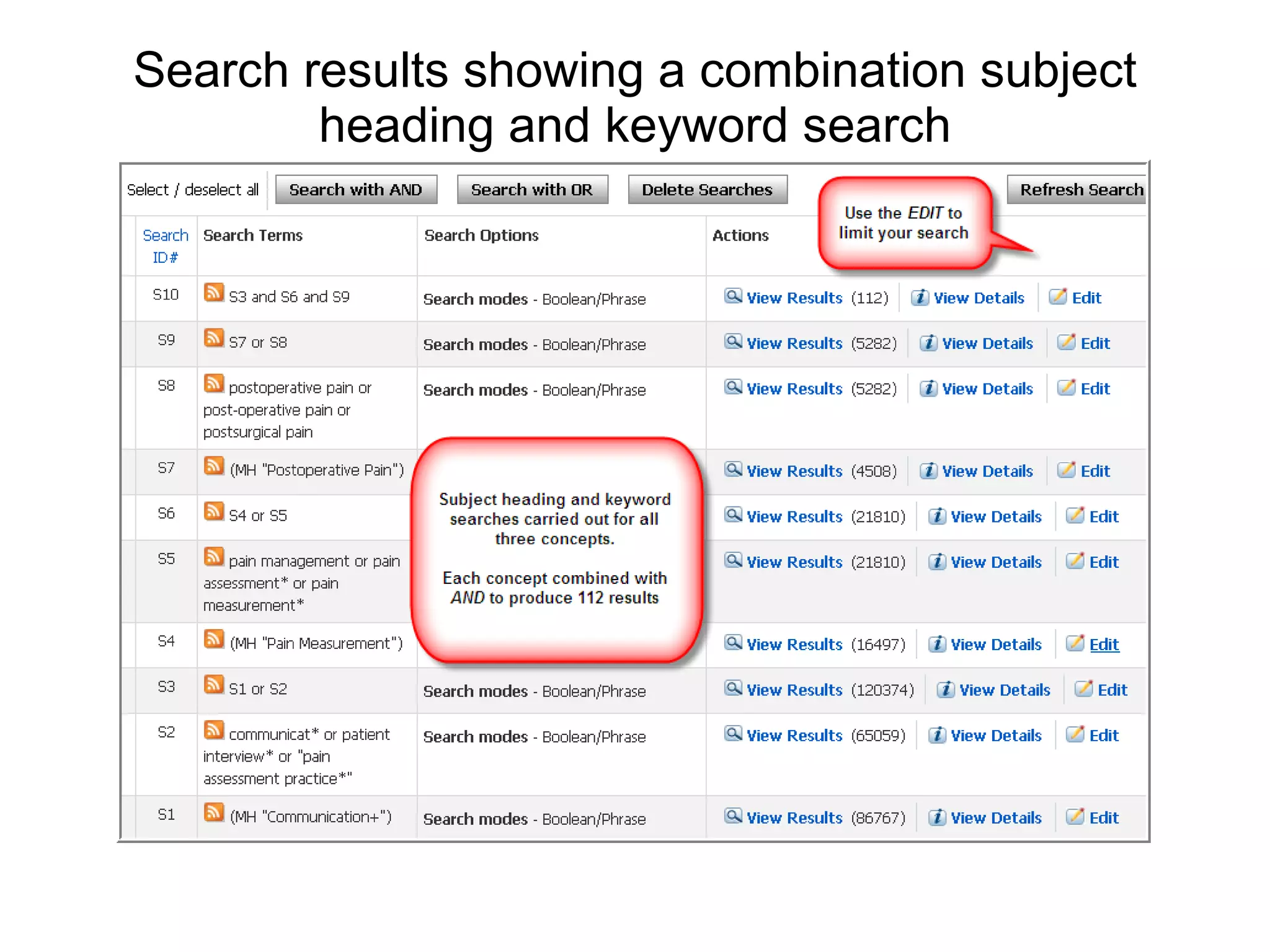The image size is (1270, 952).
Task: Click the search terms text 'S3 and S6 and S9'
Action: point(289,297)
